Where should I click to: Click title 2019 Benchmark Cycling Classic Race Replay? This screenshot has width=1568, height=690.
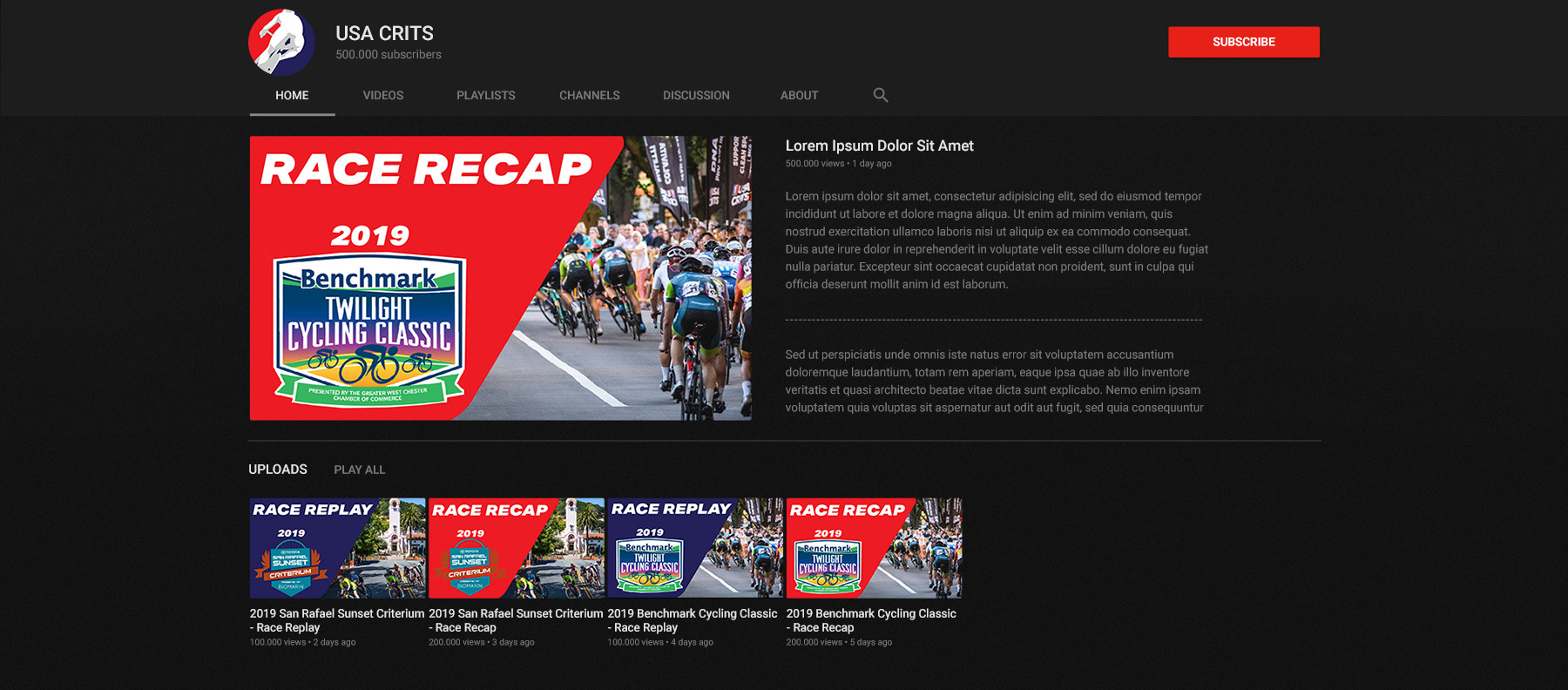pyautogui.click(x=693, y=620)
